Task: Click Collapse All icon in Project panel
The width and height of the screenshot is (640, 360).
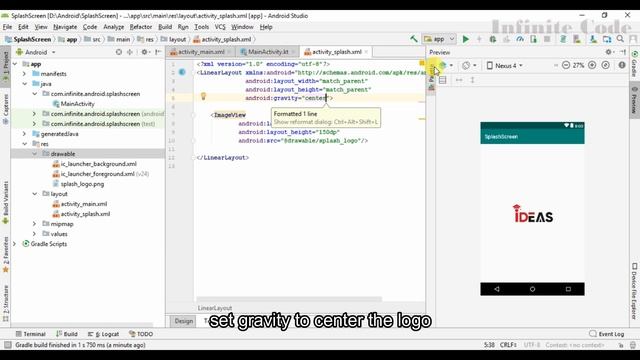Action: pyautogui.click(x=130, y=52)
